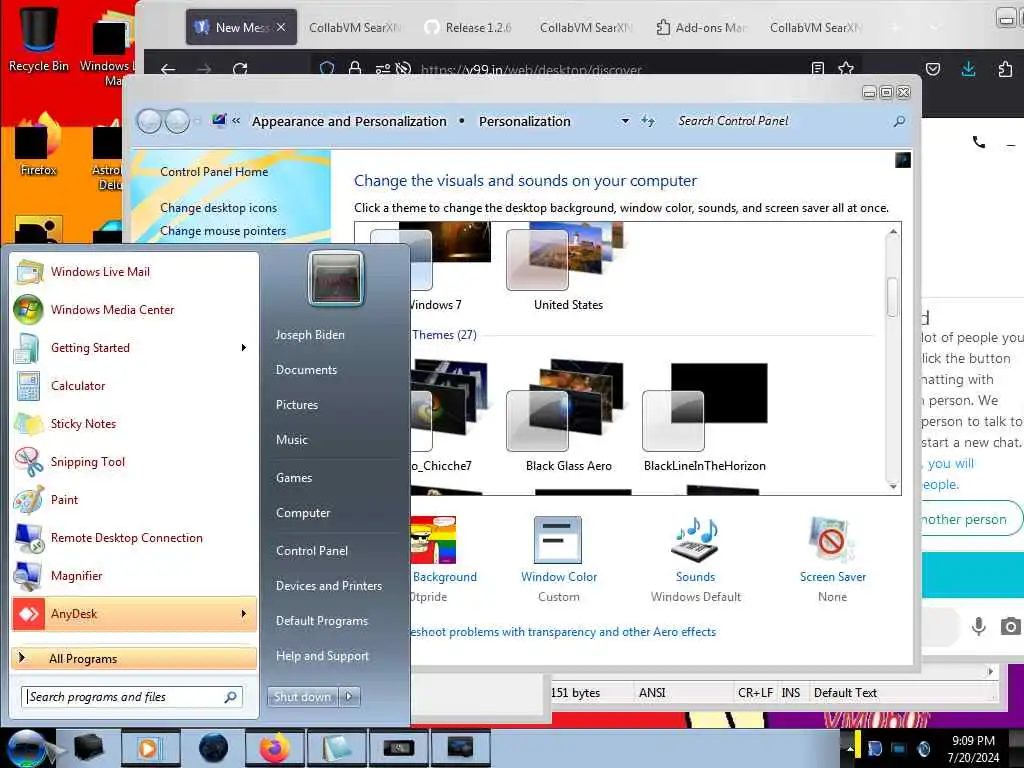Click the user account picture

click(x=336, y=278)
